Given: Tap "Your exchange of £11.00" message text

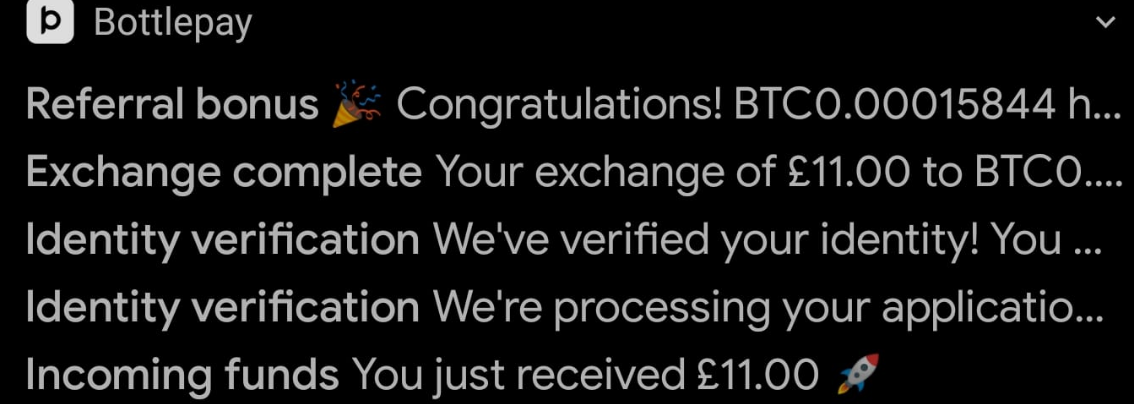Looking at the screenshot, I should [672, 173].
